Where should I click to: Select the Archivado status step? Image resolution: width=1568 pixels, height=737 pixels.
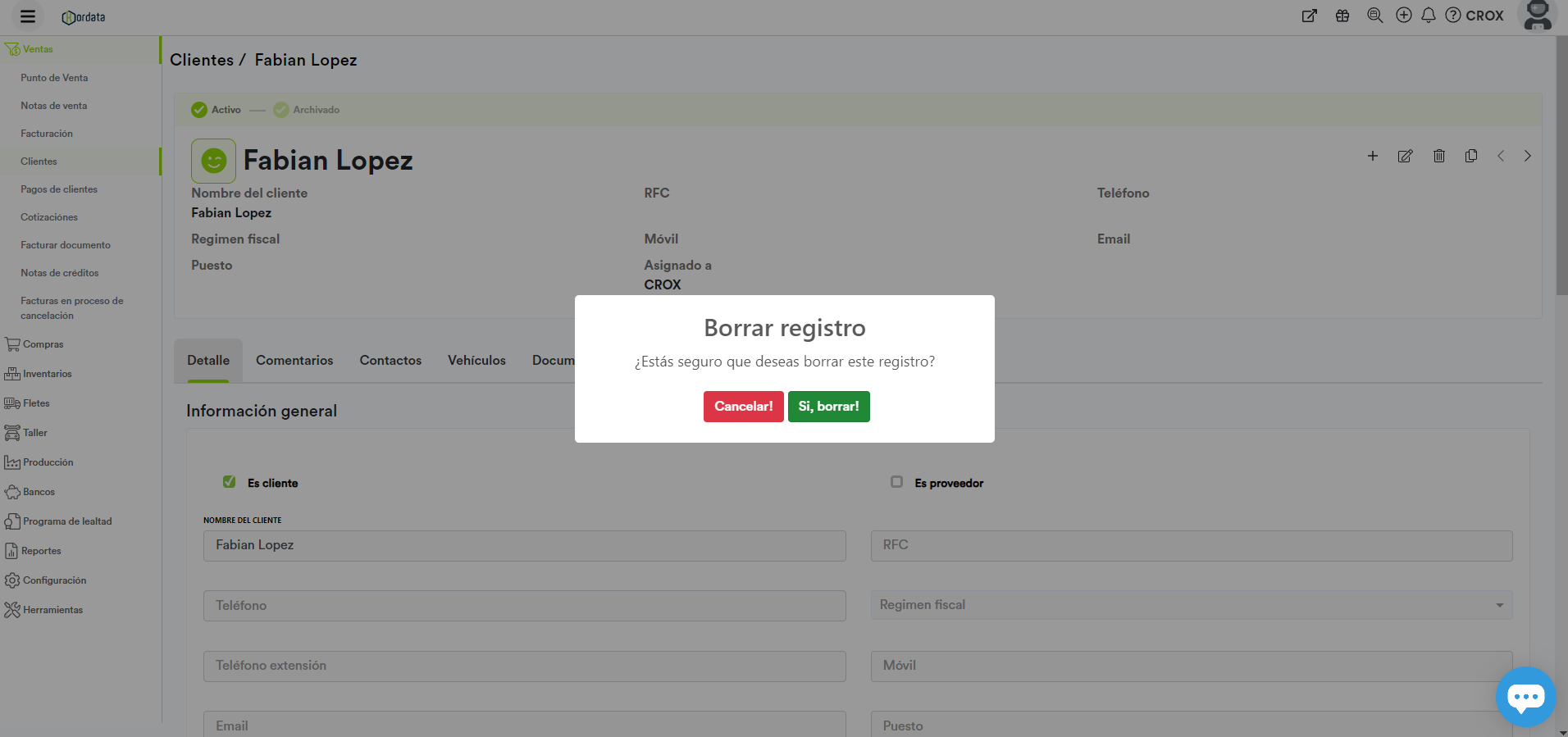pos(307,110)
